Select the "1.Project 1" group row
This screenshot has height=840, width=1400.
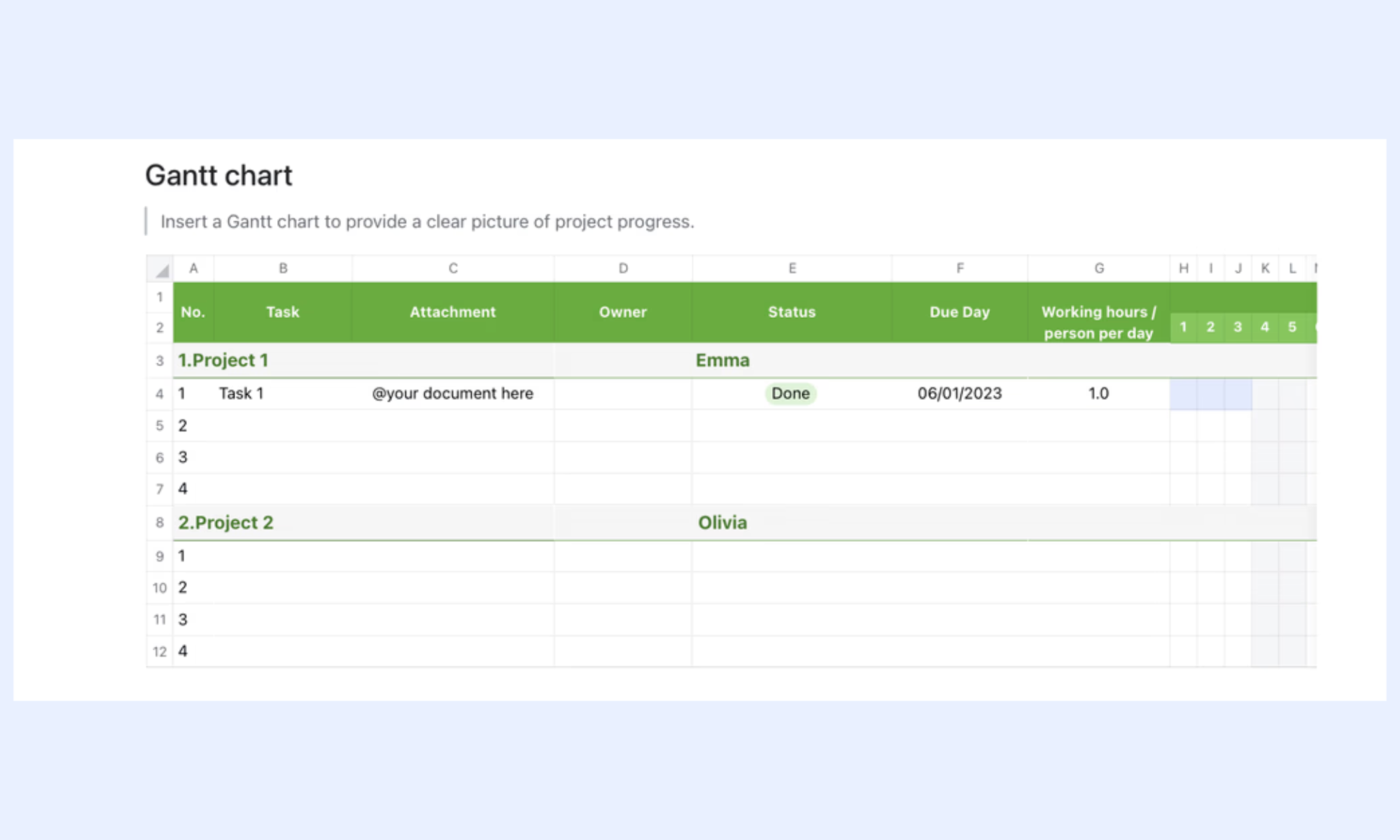745,360
